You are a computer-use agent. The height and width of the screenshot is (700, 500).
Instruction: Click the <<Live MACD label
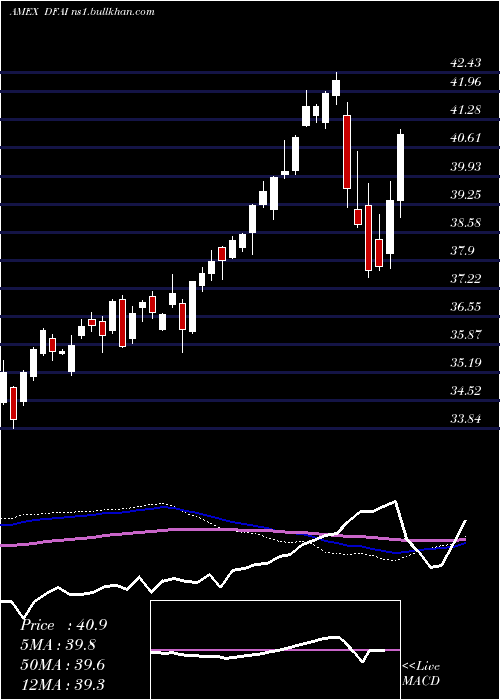pyautogui.click(x=421, y=673)
